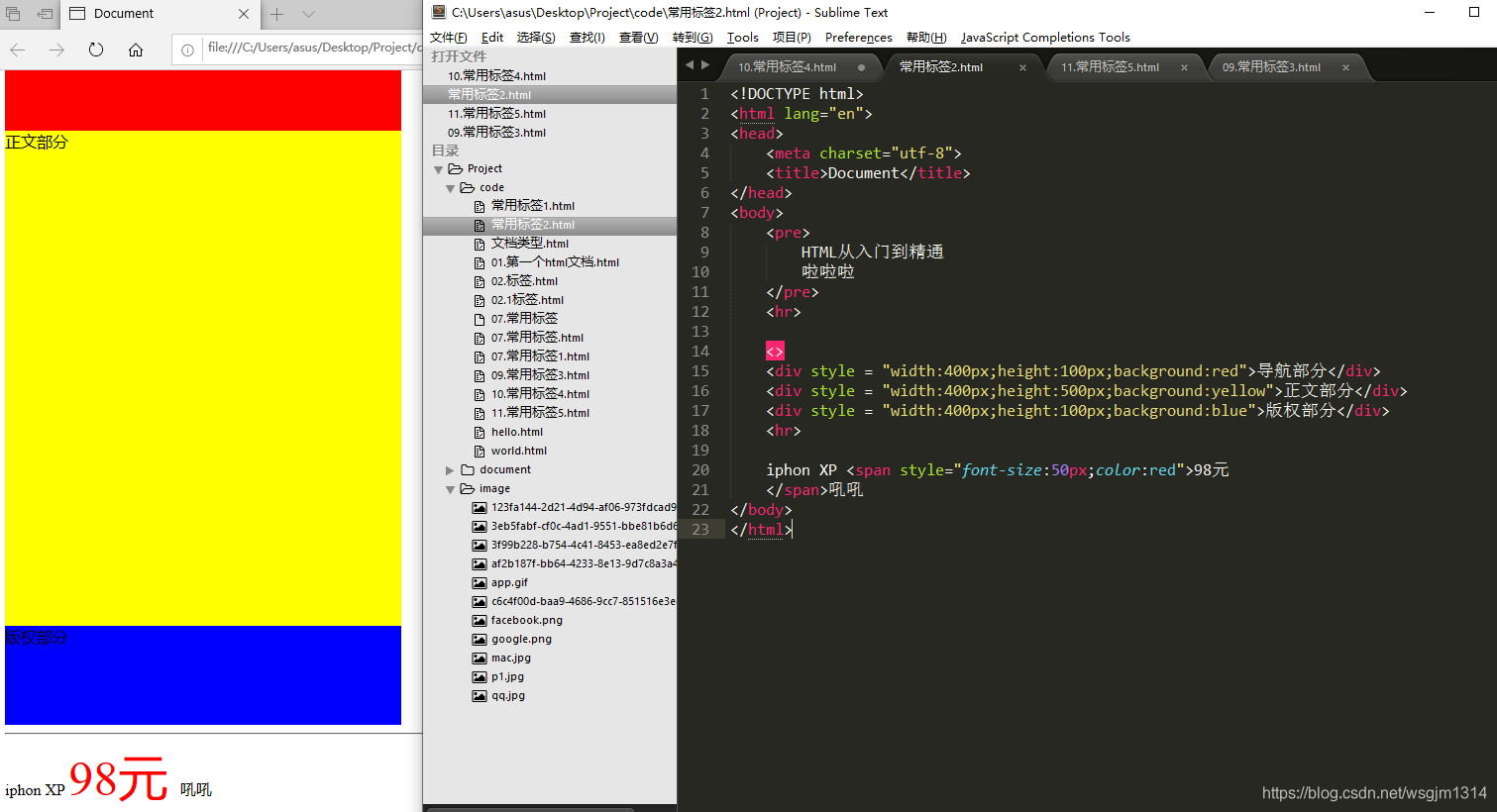The width and height of the screenshot is (1497, 812).
Task: Open the 查找(I) menu
Action: point(588,38)
